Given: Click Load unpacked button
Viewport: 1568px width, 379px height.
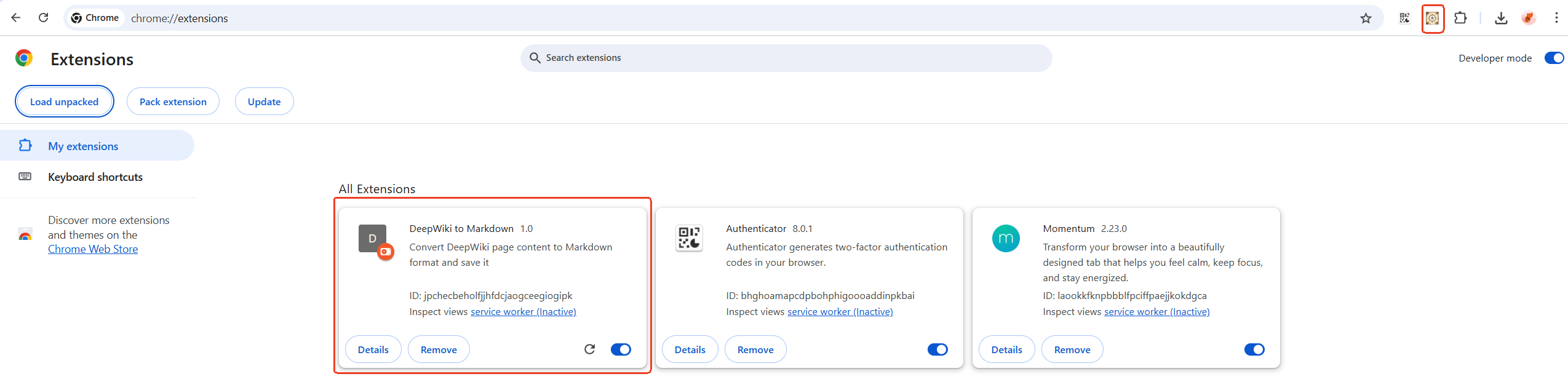Looking at the screenshot, I should [65, 102].
